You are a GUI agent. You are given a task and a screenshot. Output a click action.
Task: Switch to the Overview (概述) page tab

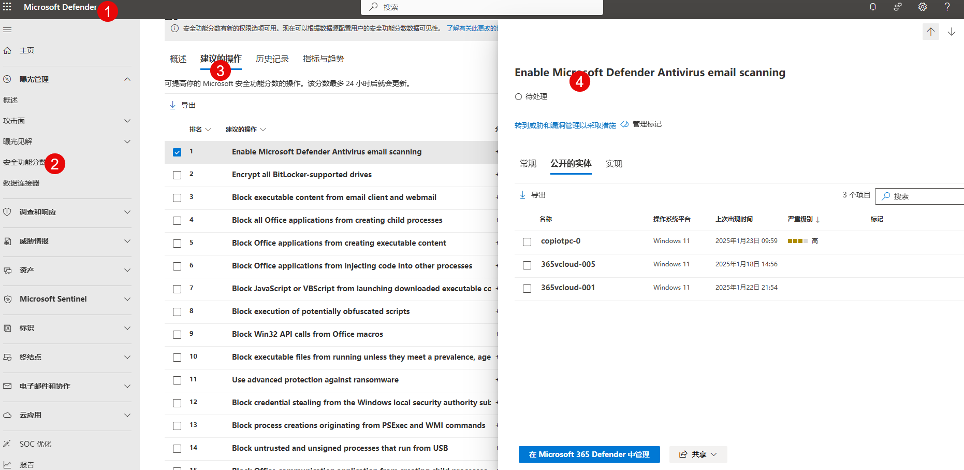[x=178, y=59]
